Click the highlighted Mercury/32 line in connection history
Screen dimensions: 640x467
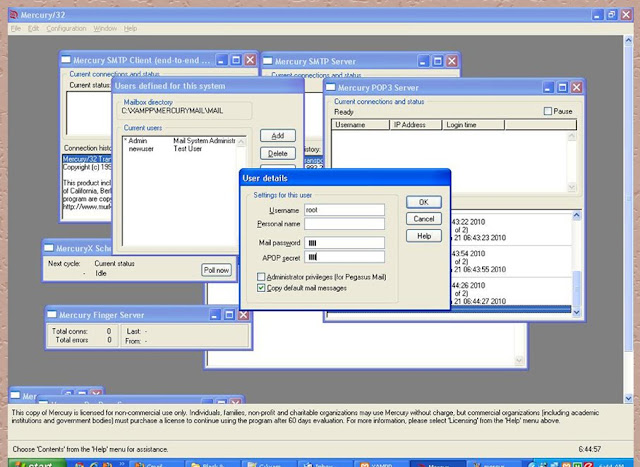(87, 159)
